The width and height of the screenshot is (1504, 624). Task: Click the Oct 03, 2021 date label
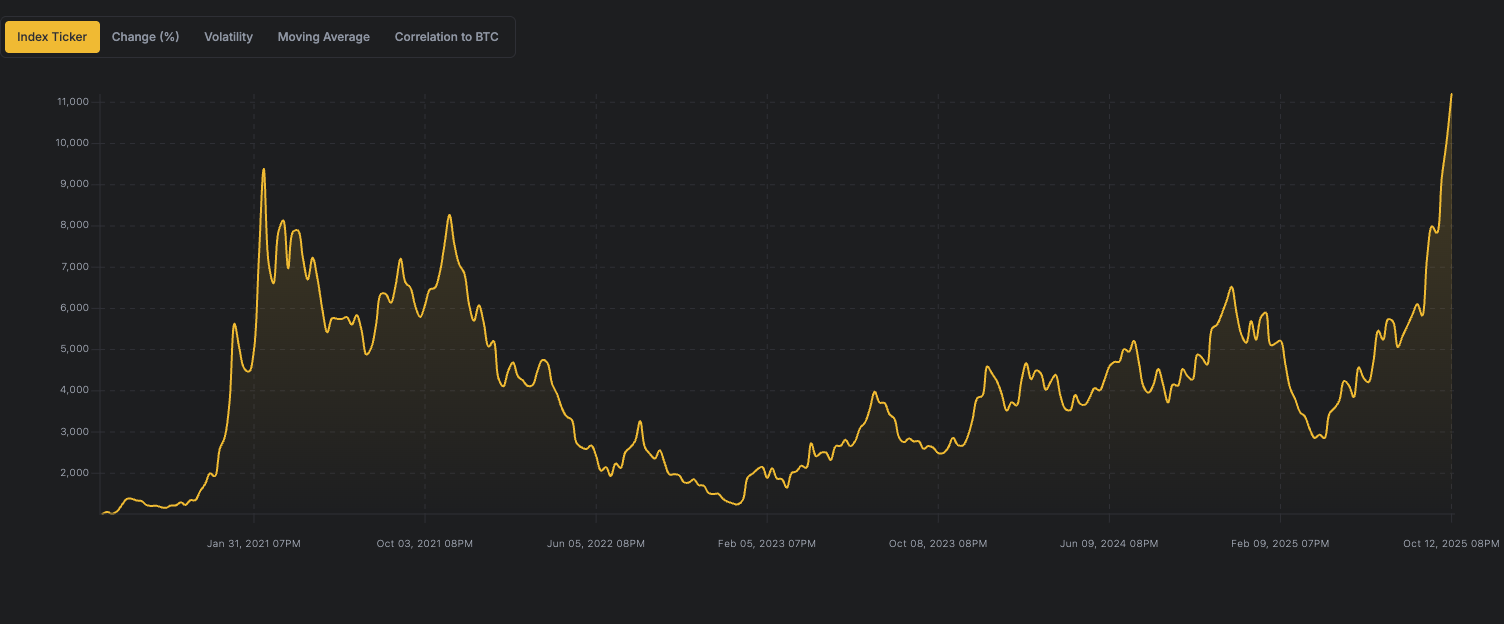point(425,543)
